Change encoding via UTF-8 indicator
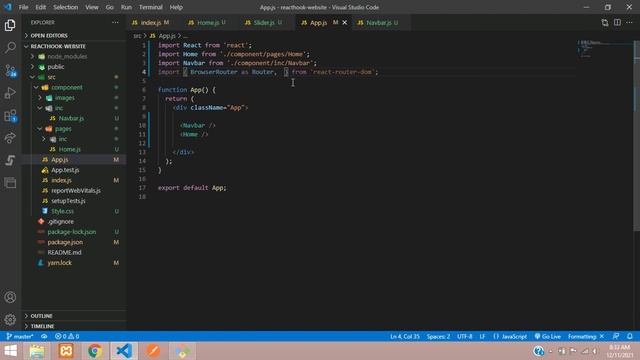640x360 pixels. (x=464, y=336)
